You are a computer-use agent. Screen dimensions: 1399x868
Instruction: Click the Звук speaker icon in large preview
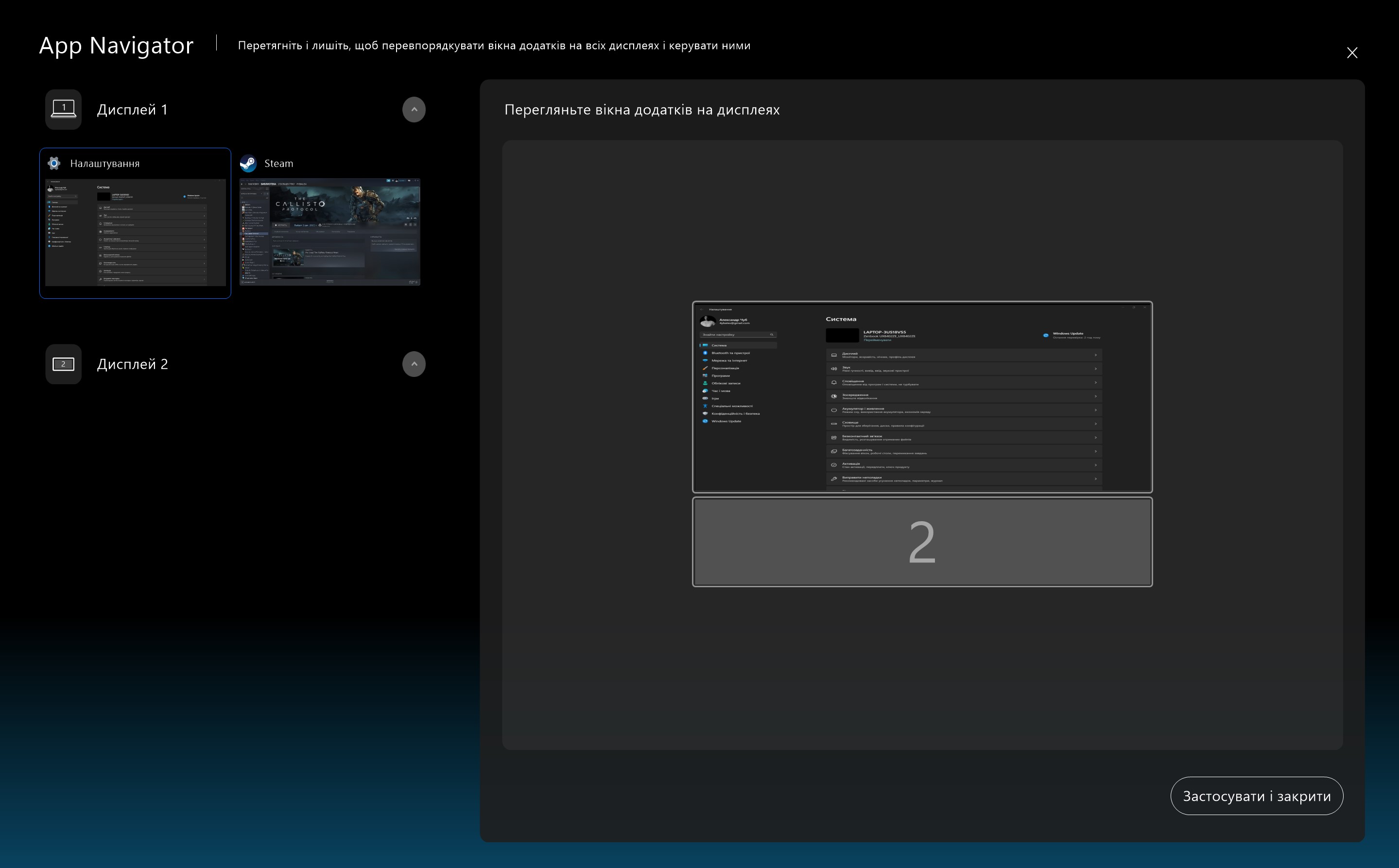point(834,369)
